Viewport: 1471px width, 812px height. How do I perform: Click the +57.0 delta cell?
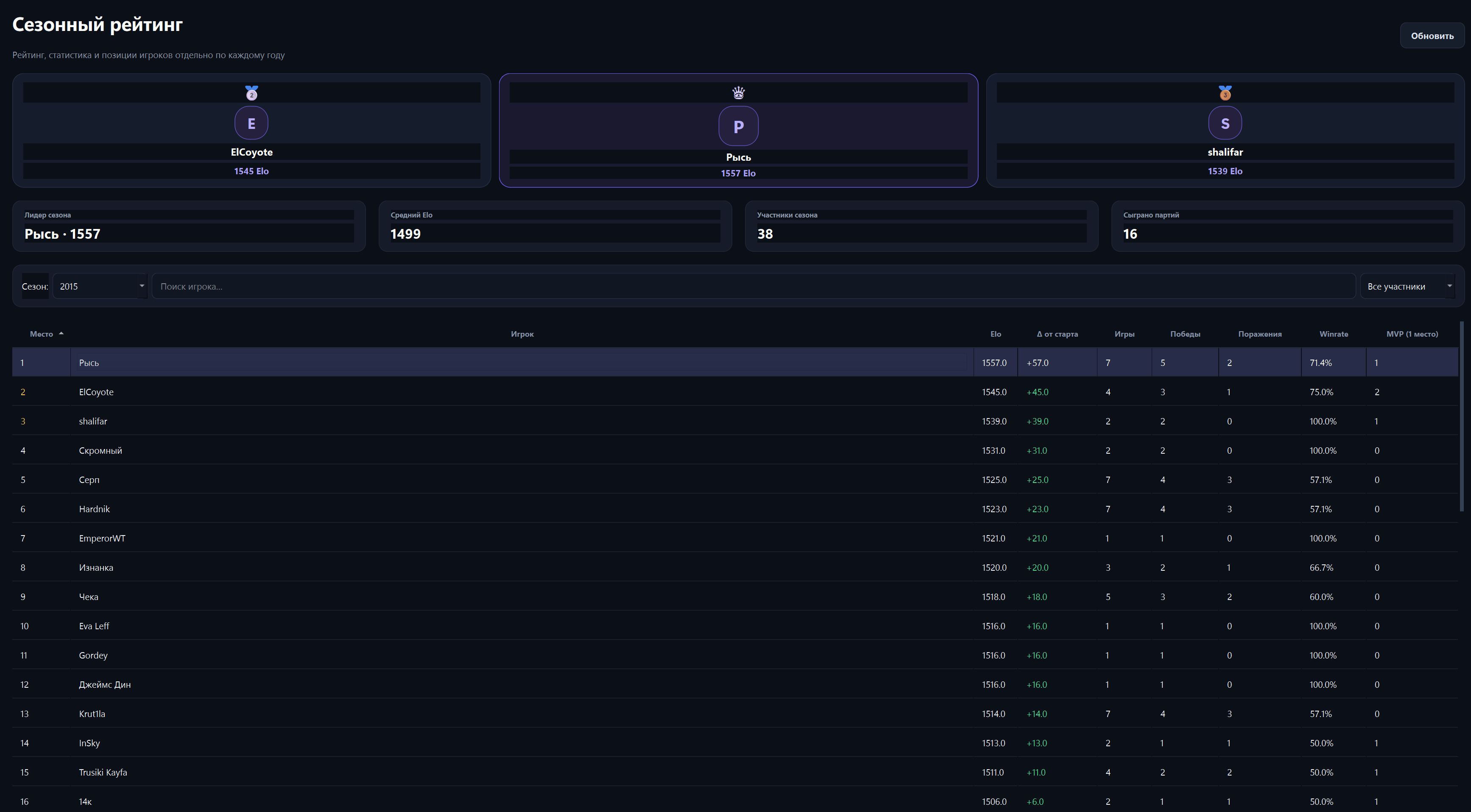click(x=1057, y=363)
